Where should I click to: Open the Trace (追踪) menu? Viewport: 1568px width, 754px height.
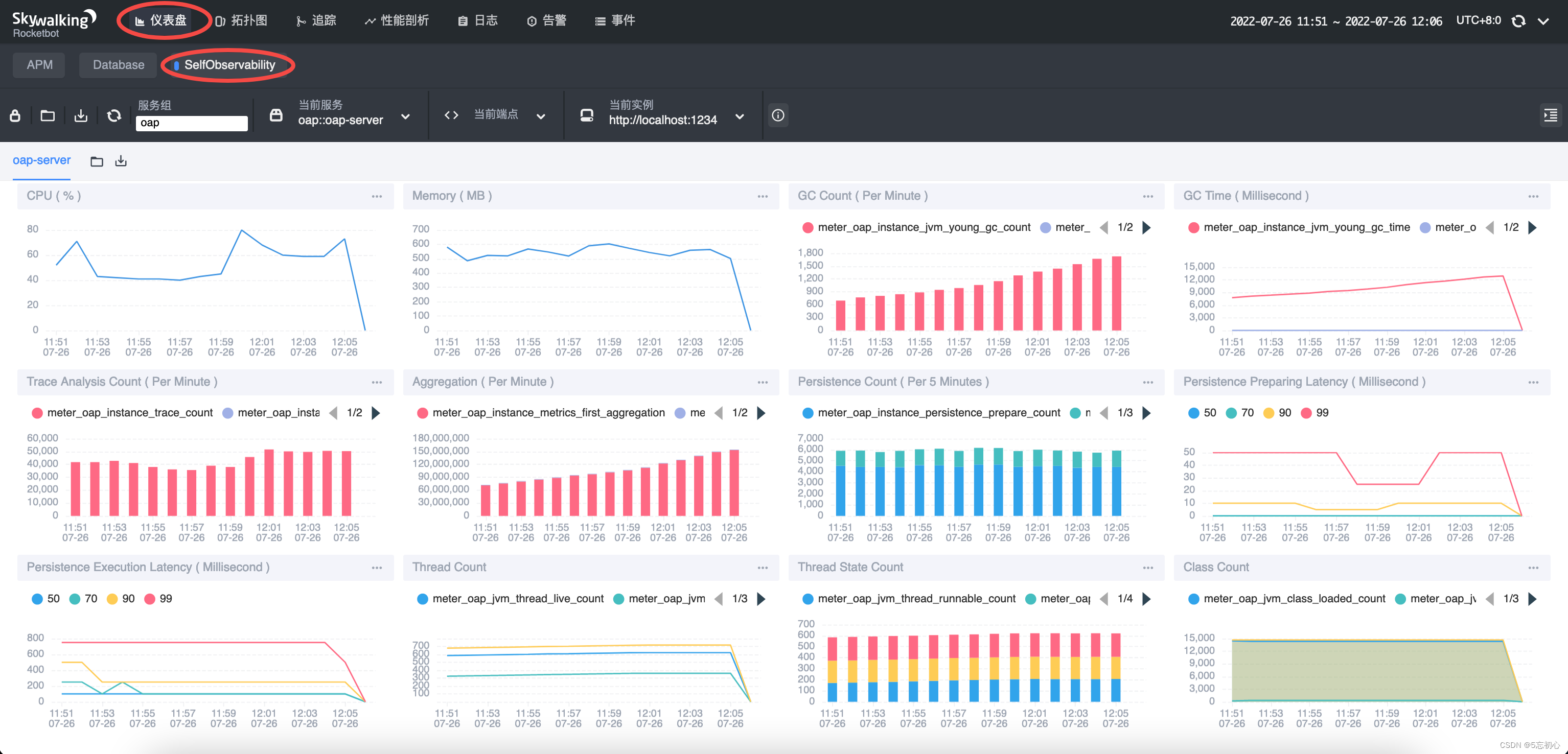click(316, 21)
